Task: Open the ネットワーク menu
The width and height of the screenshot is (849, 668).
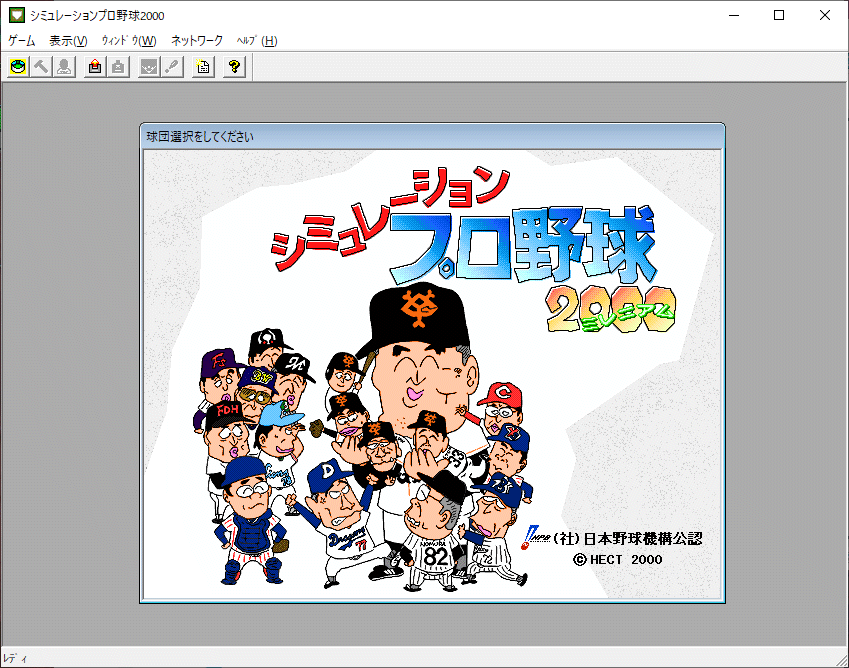Action: [197, 41]
